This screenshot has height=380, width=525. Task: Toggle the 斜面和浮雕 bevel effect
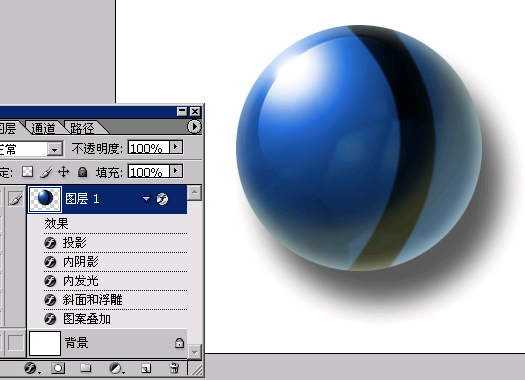tap(50, 300)
